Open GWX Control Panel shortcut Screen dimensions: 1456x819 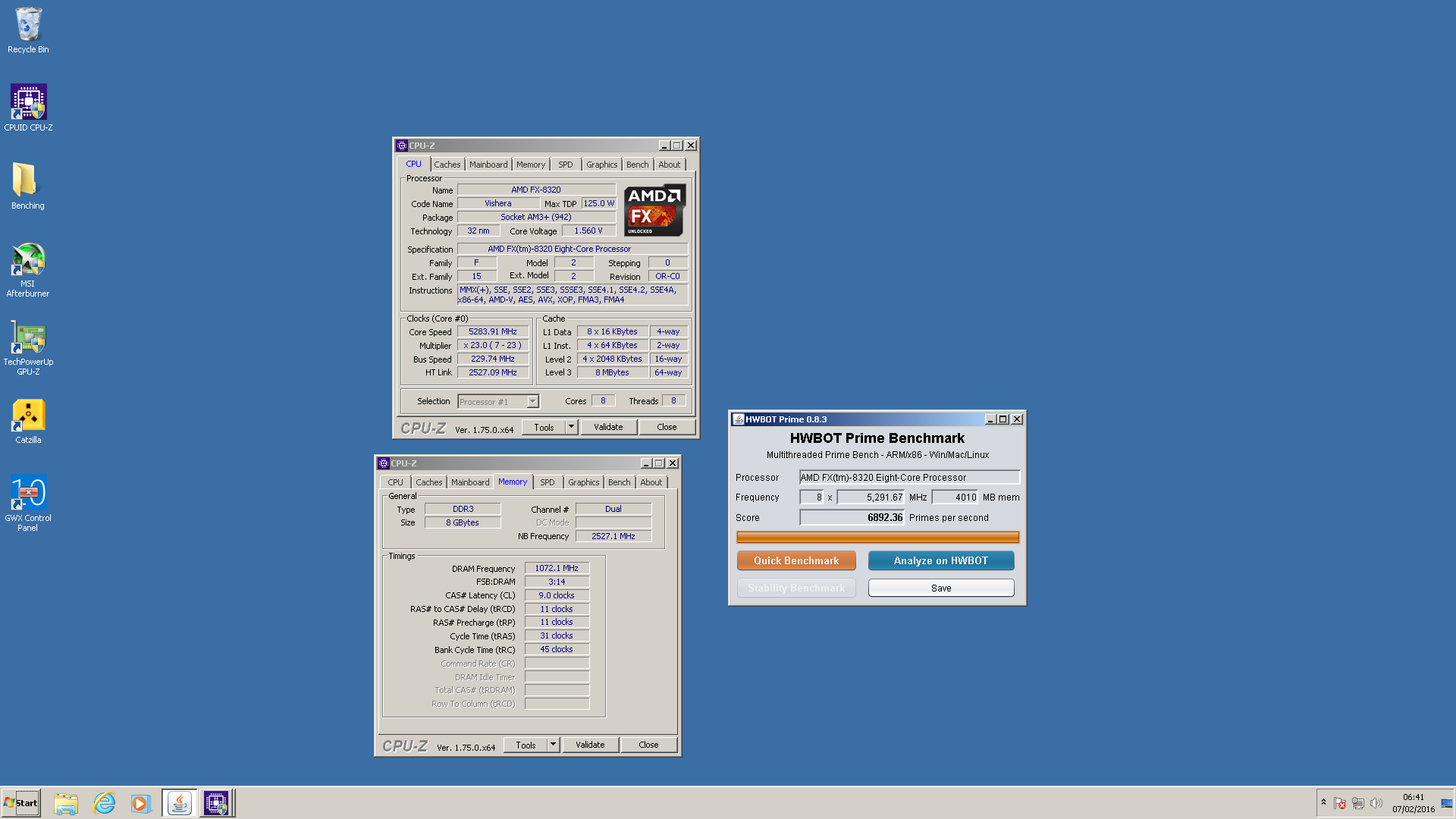(28, 503)
